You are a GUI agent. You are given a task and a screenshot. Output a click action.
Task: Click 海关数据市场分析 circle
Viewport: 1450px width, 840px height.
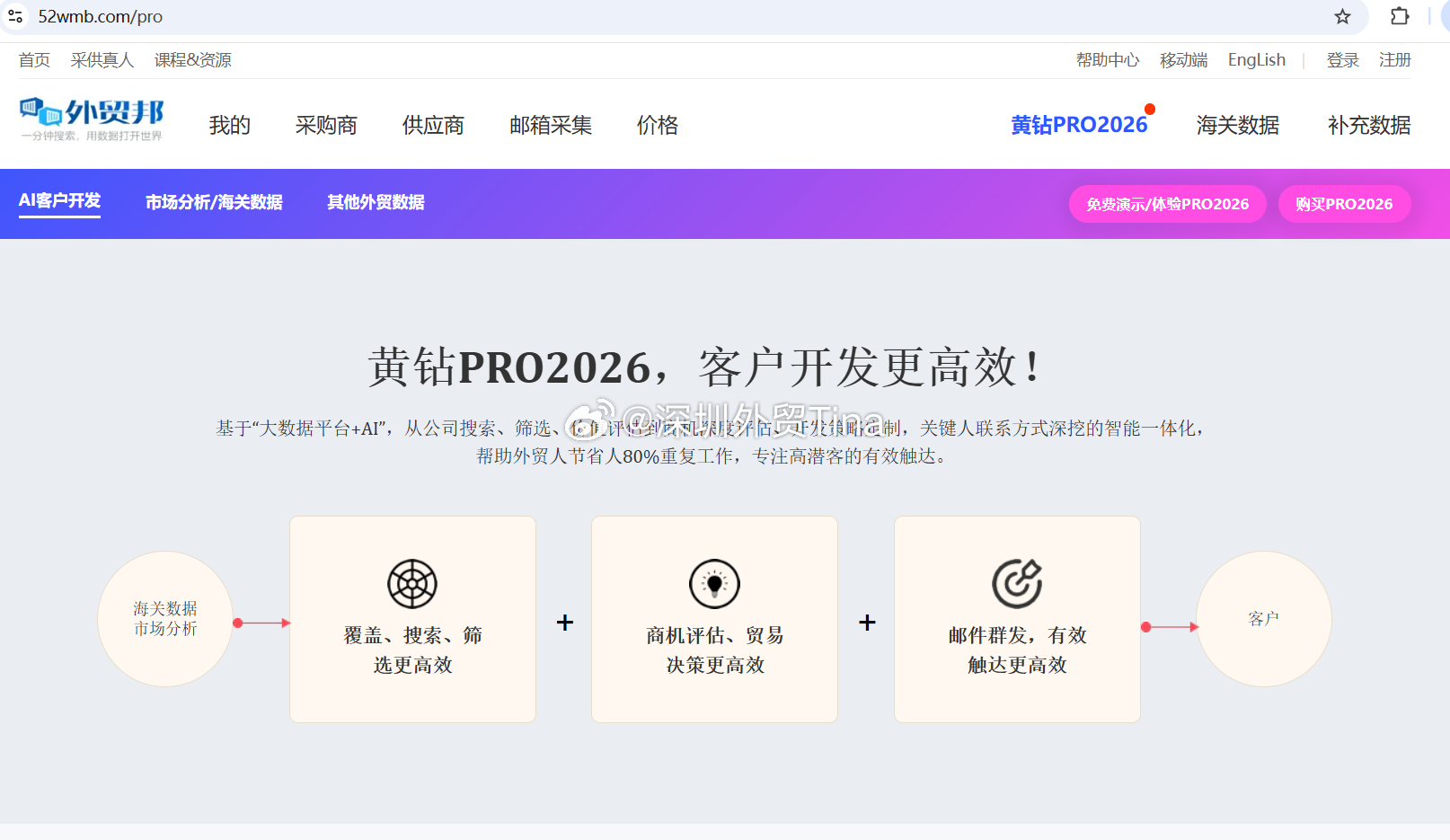165,619
